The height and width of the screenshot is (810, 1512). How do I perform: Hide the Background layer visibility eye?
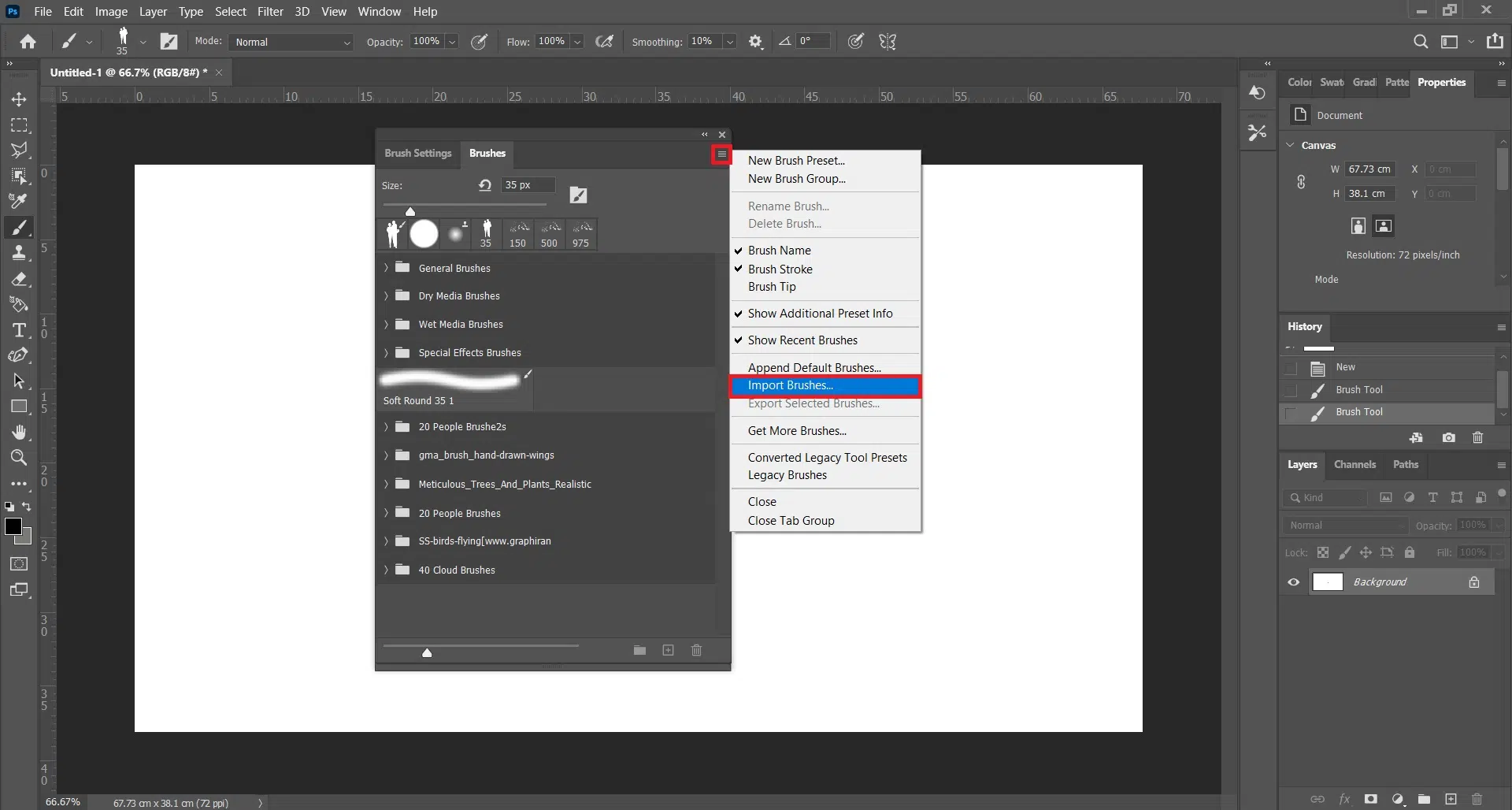(x=1294, y=582)
